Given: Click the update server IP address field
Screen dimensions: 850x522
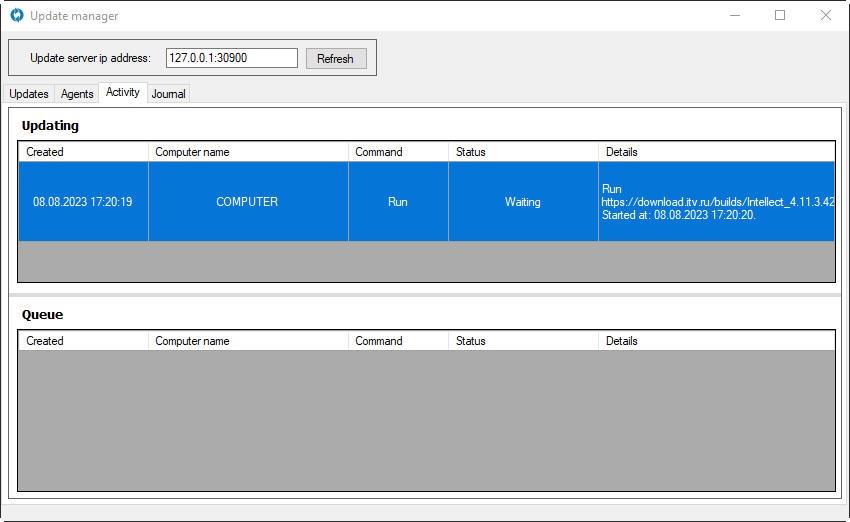Looking at the screenshot, I should (231, 58).
